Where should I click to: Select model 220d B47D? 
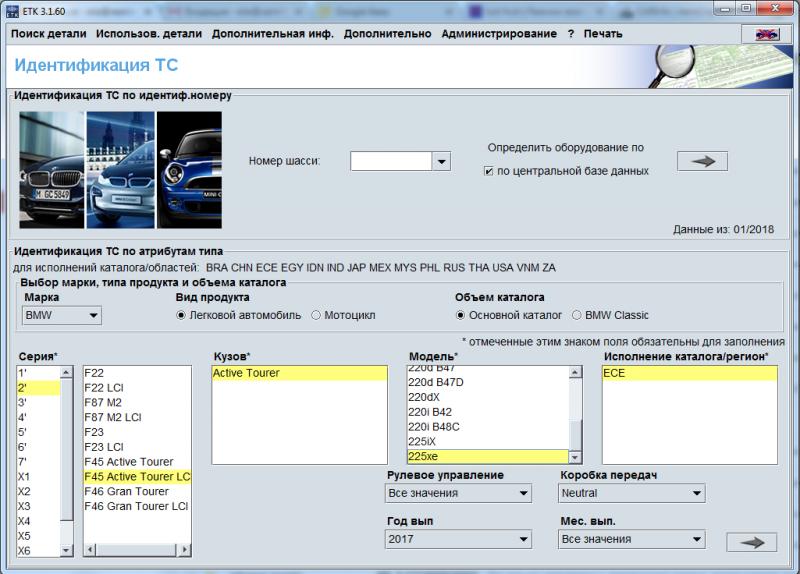point(488,382)
